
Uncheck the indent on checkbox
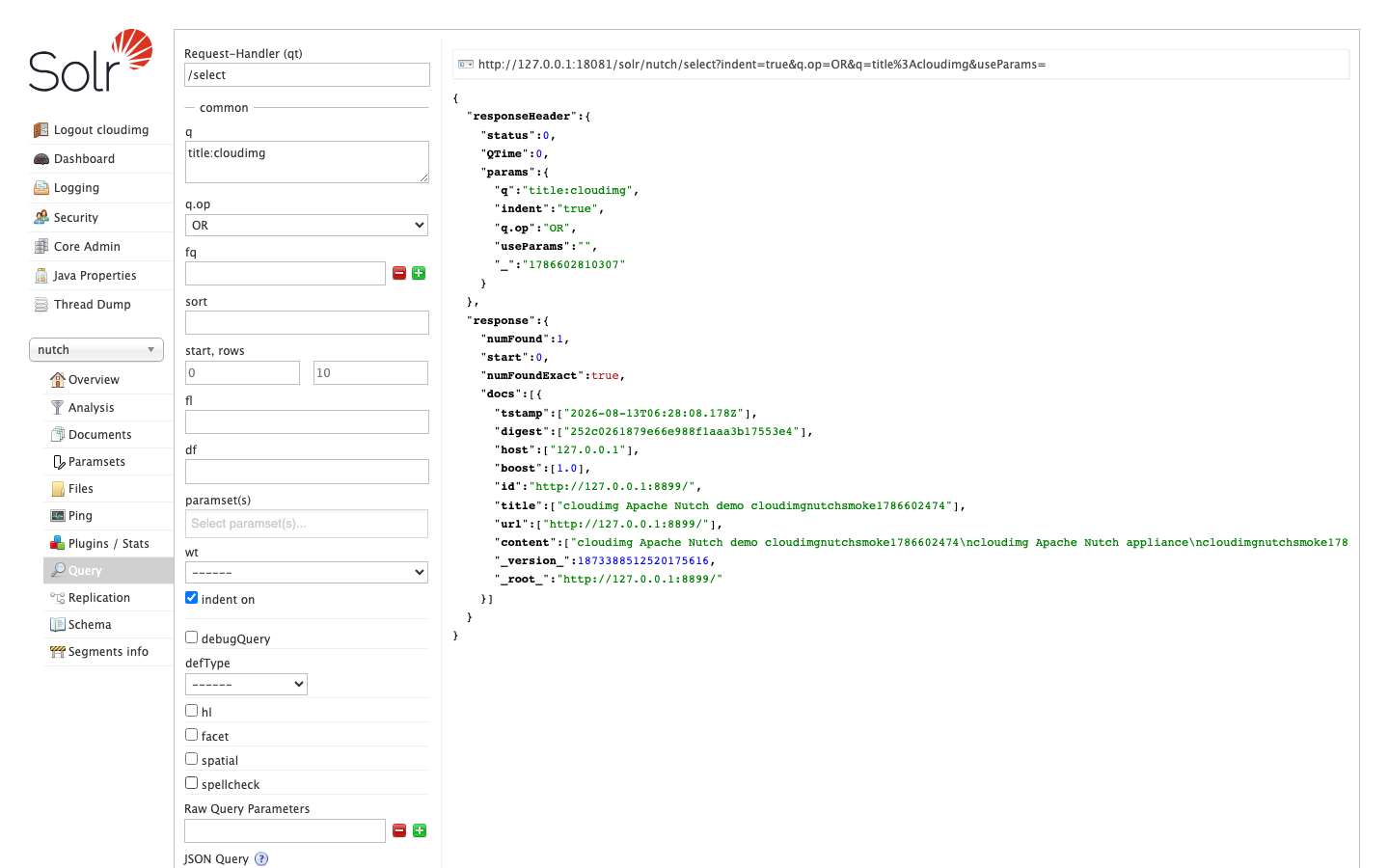coord(191,598)
